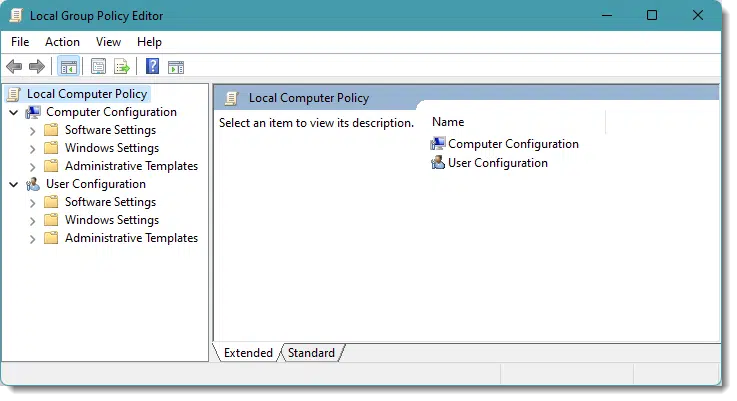Click Local Group Policy Editor title bar icon
Image resolution: width=737 pixels, height=401 pixels.
pos(16,16)
